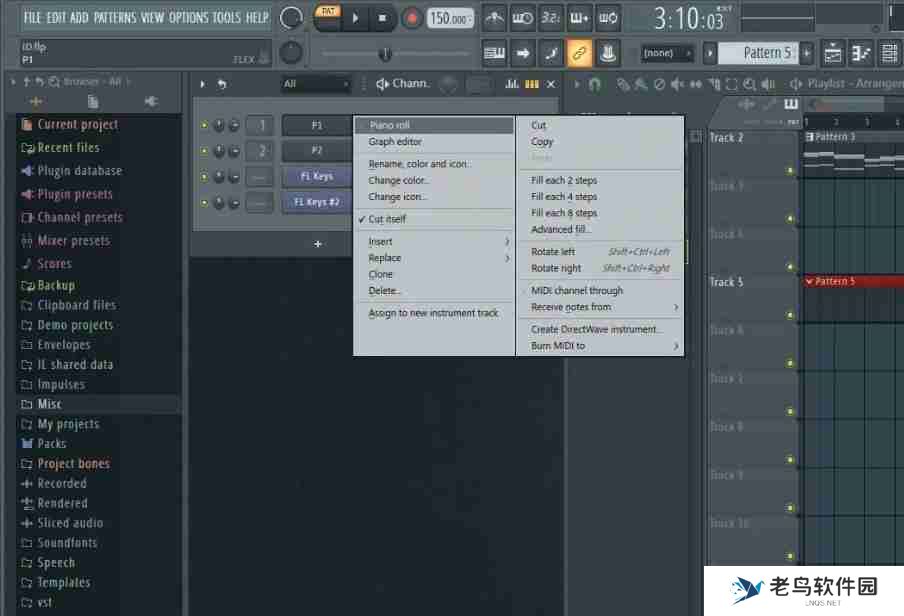
Task: Click the tempo field showing 150.000
Action: (449, 18)
